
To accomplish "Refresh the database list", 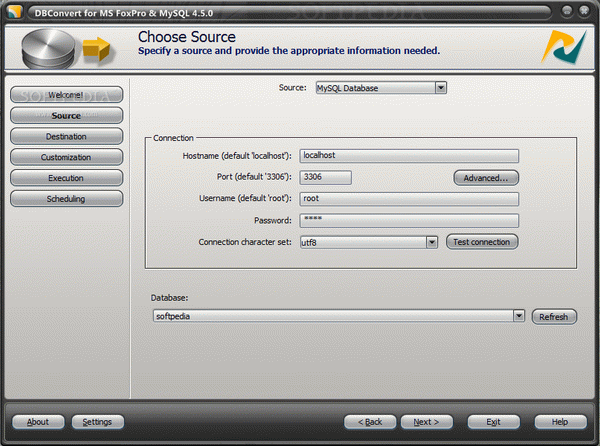I will pos(554,317).
